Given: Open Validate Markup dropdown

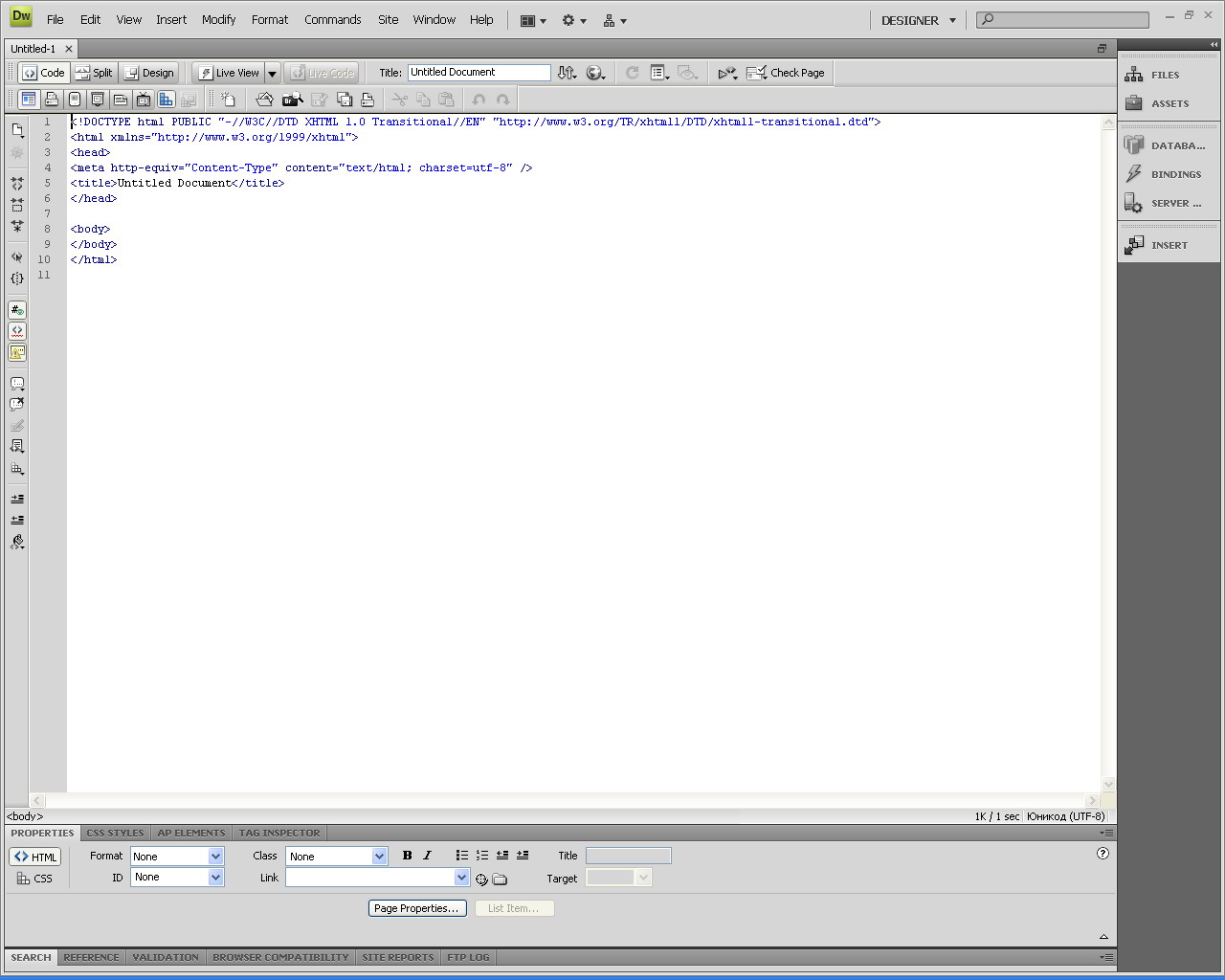Looking at the screenshot, I should click(x=727, y=73).
